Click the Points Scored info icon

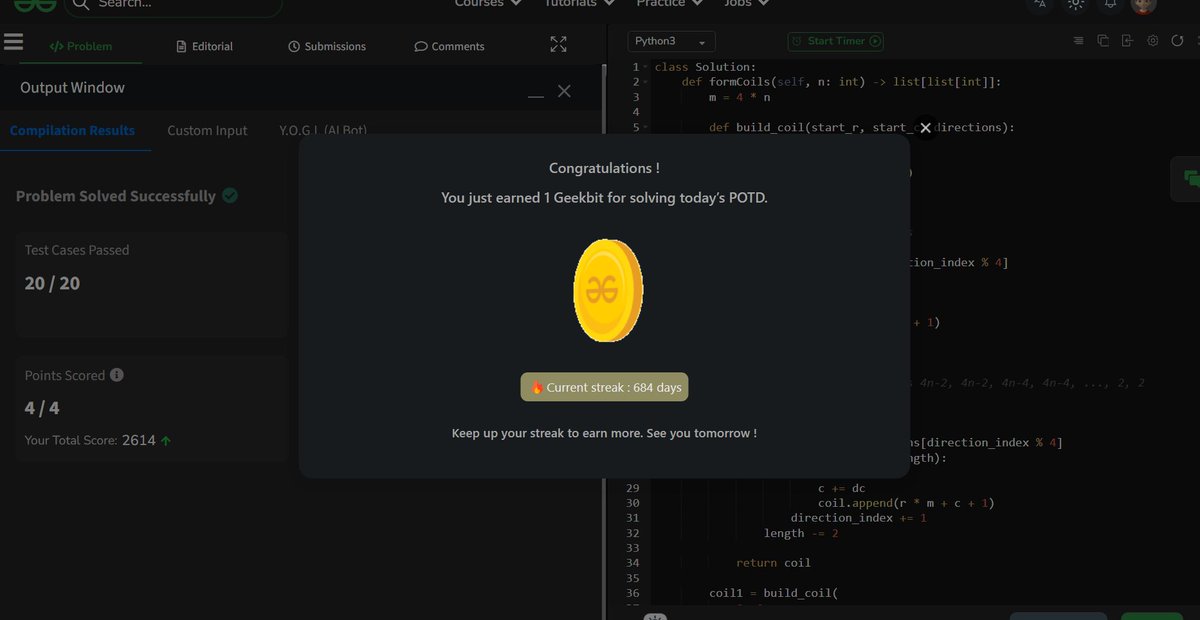[117, 375]
